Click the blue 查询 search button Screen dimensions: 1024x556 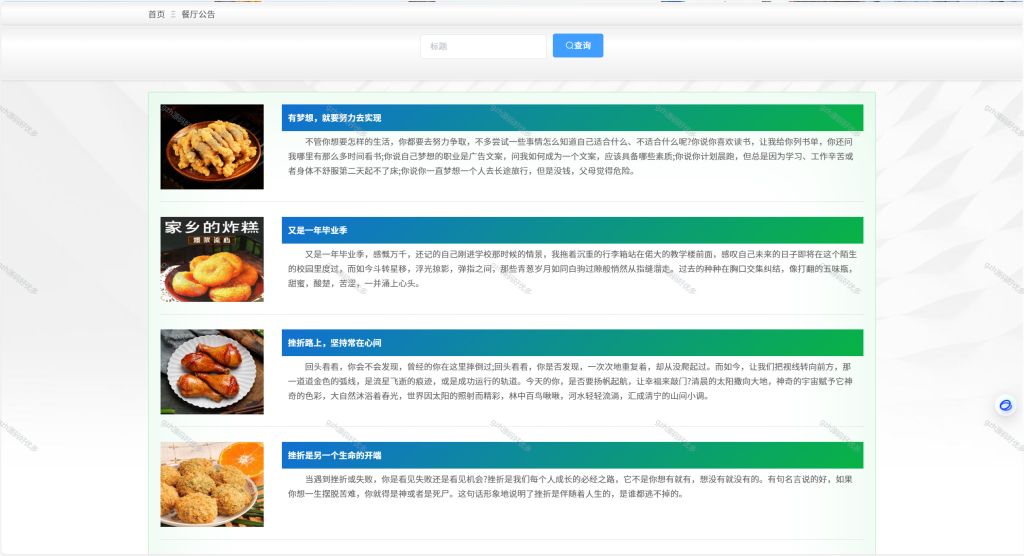coord(577,46)
